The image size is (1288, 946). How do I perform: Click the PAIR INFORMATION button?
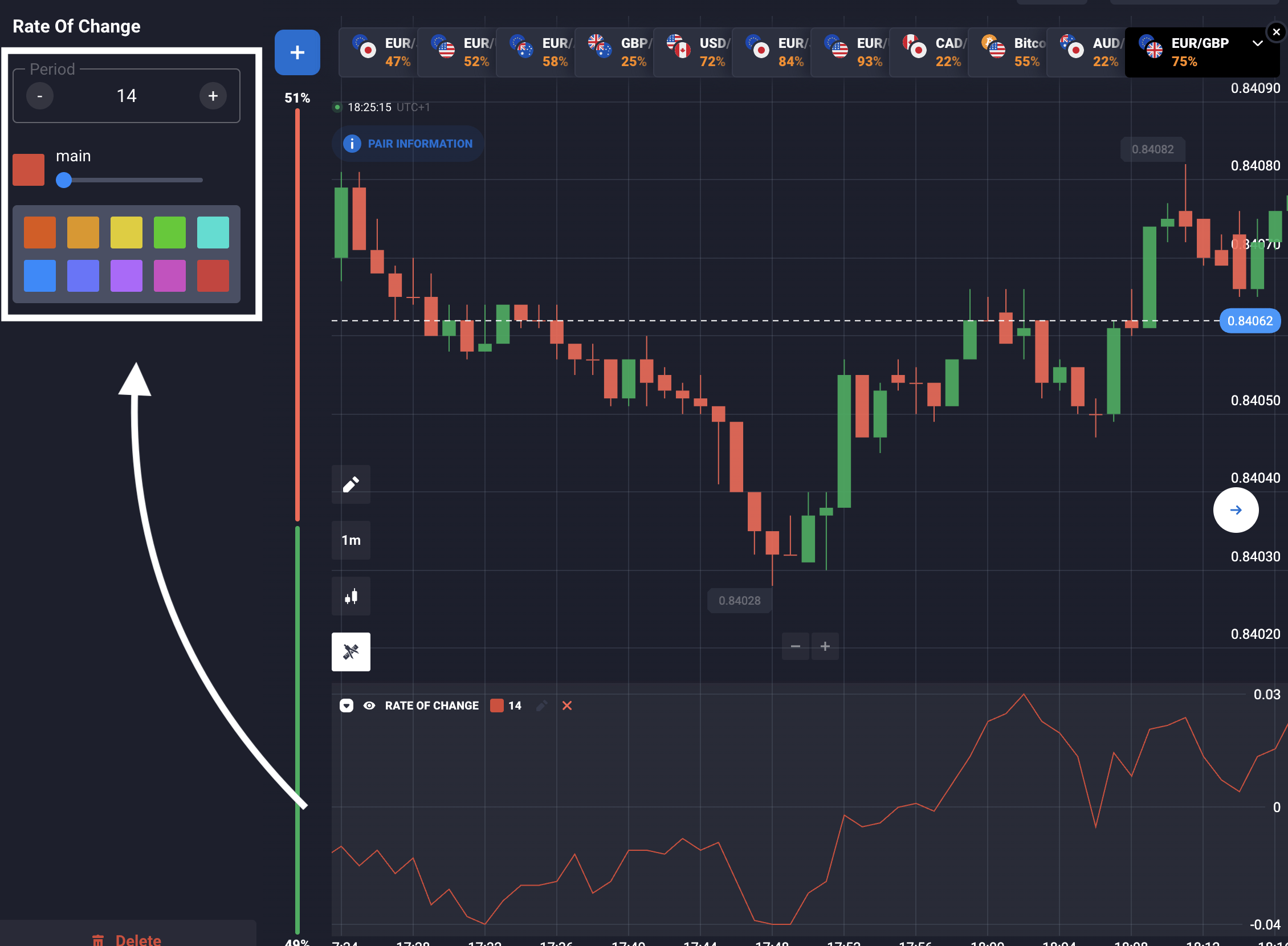[407, 144]
